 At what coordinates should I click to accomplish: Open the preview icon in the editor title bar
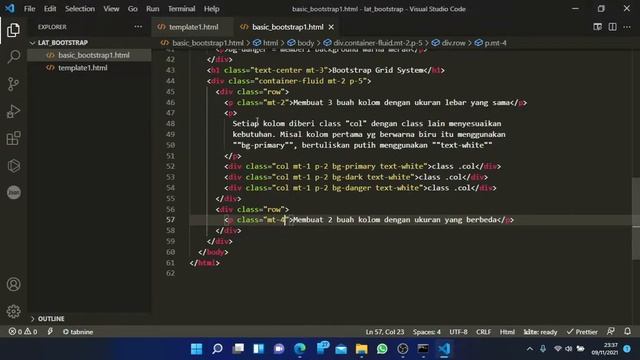coord(598,27)
